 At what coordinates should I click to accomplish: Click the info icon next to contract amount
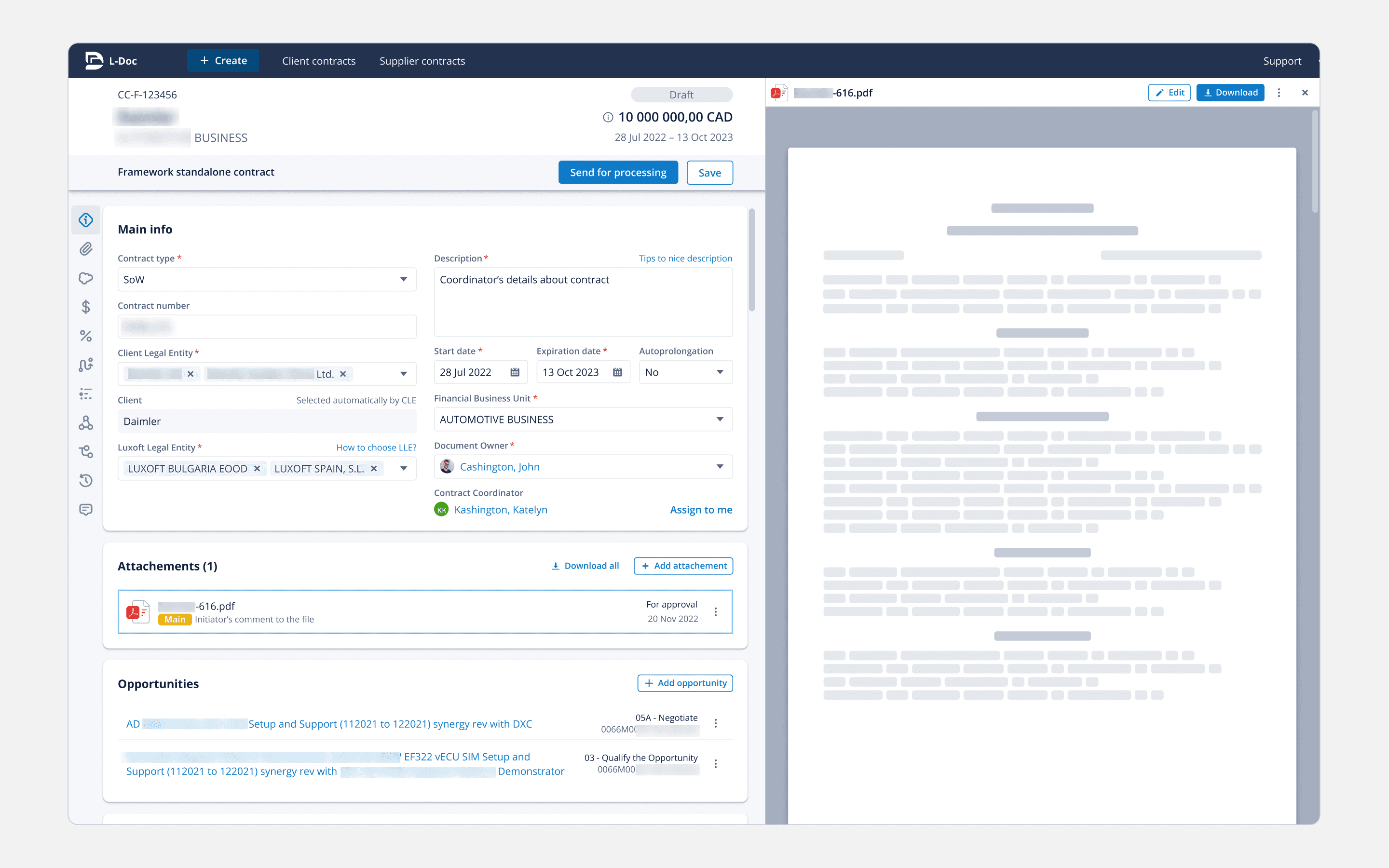(x=607, y=117)
